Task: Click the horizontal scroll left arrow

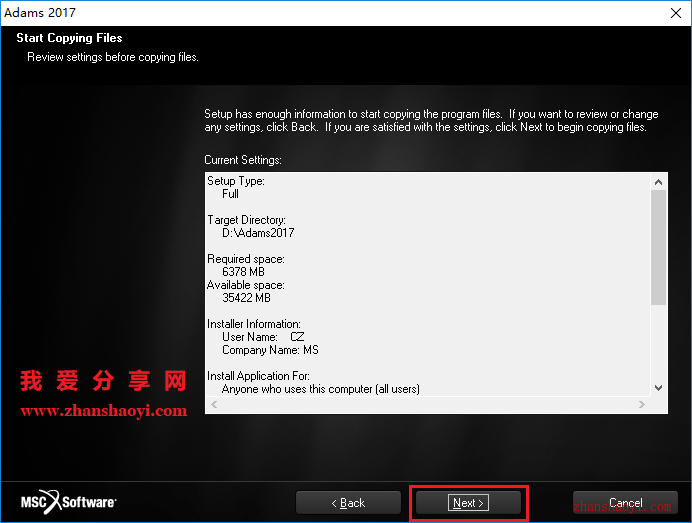Action: click(214, 404)
